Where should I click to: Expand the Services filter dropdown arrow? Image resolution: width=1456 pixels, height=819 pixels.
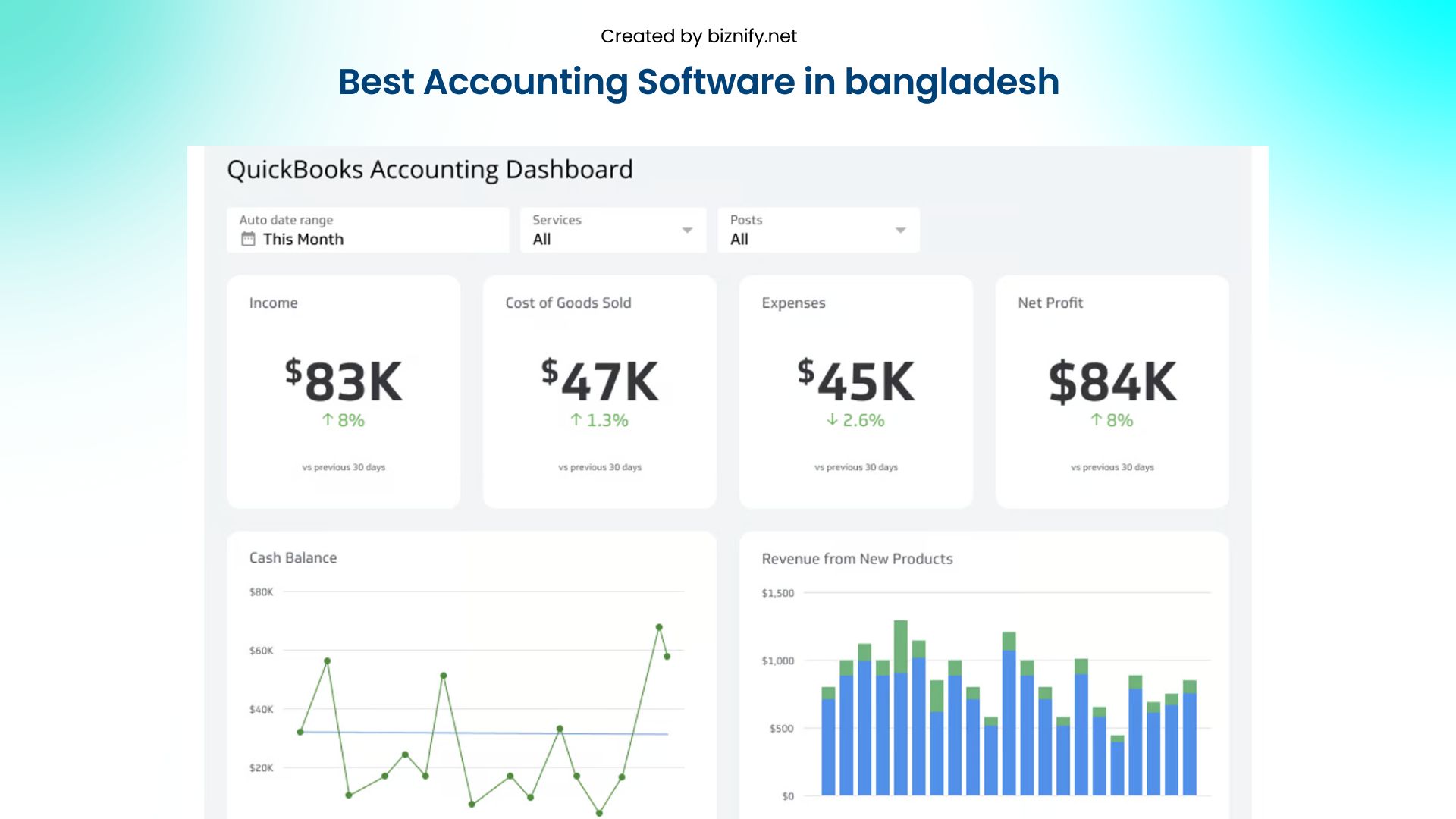pyautogui.click(x=687, y=230)
